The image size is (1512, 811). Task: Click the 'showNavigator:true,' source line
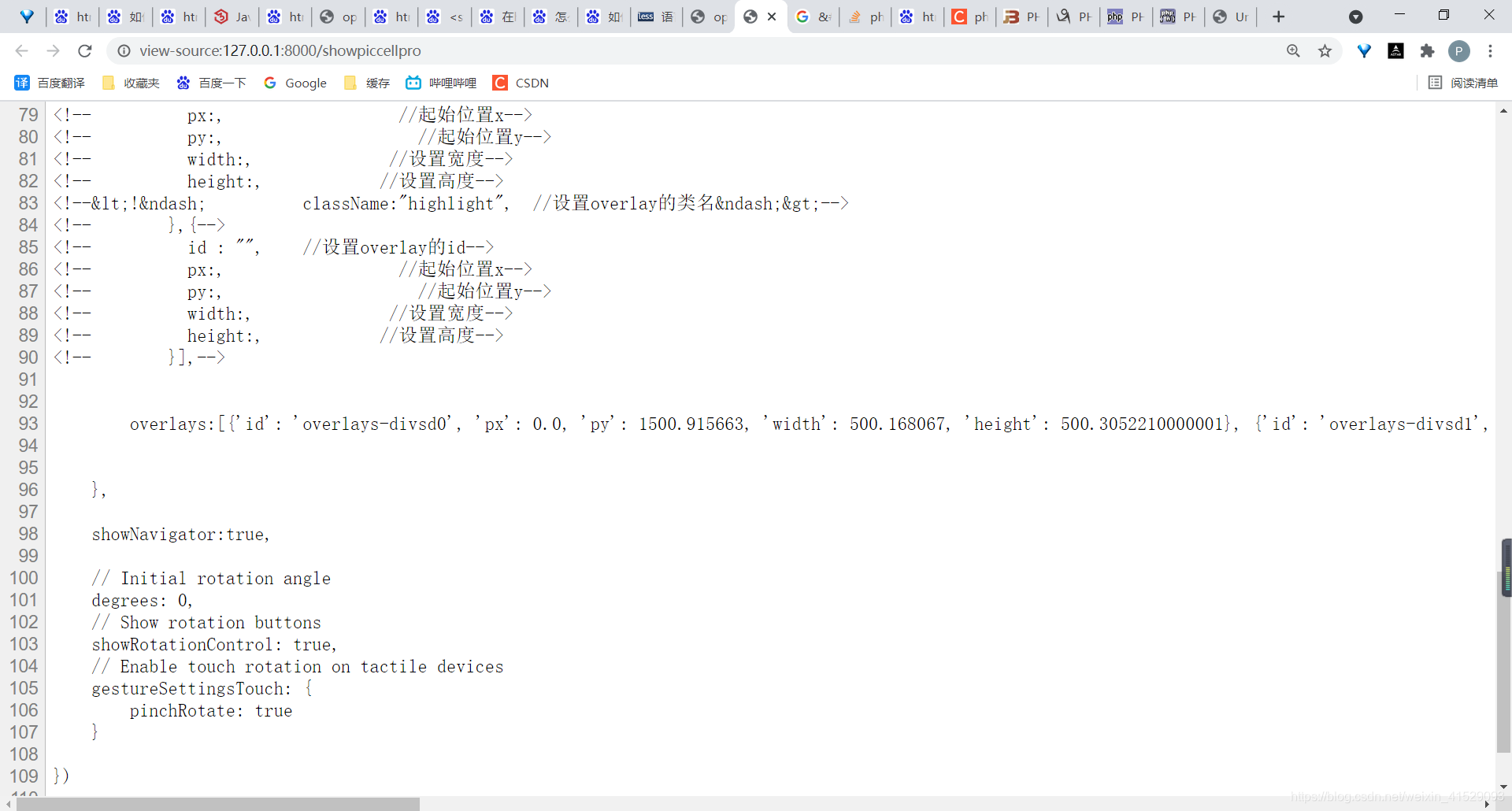pyautogui.click(x=181, y=535)
